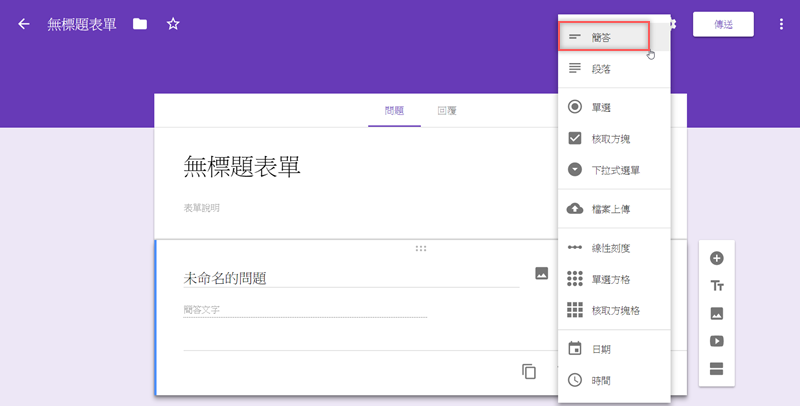This screenshot has height=406, width=800.
Task: Click the add question plus icon
Action: pos(716,258)
